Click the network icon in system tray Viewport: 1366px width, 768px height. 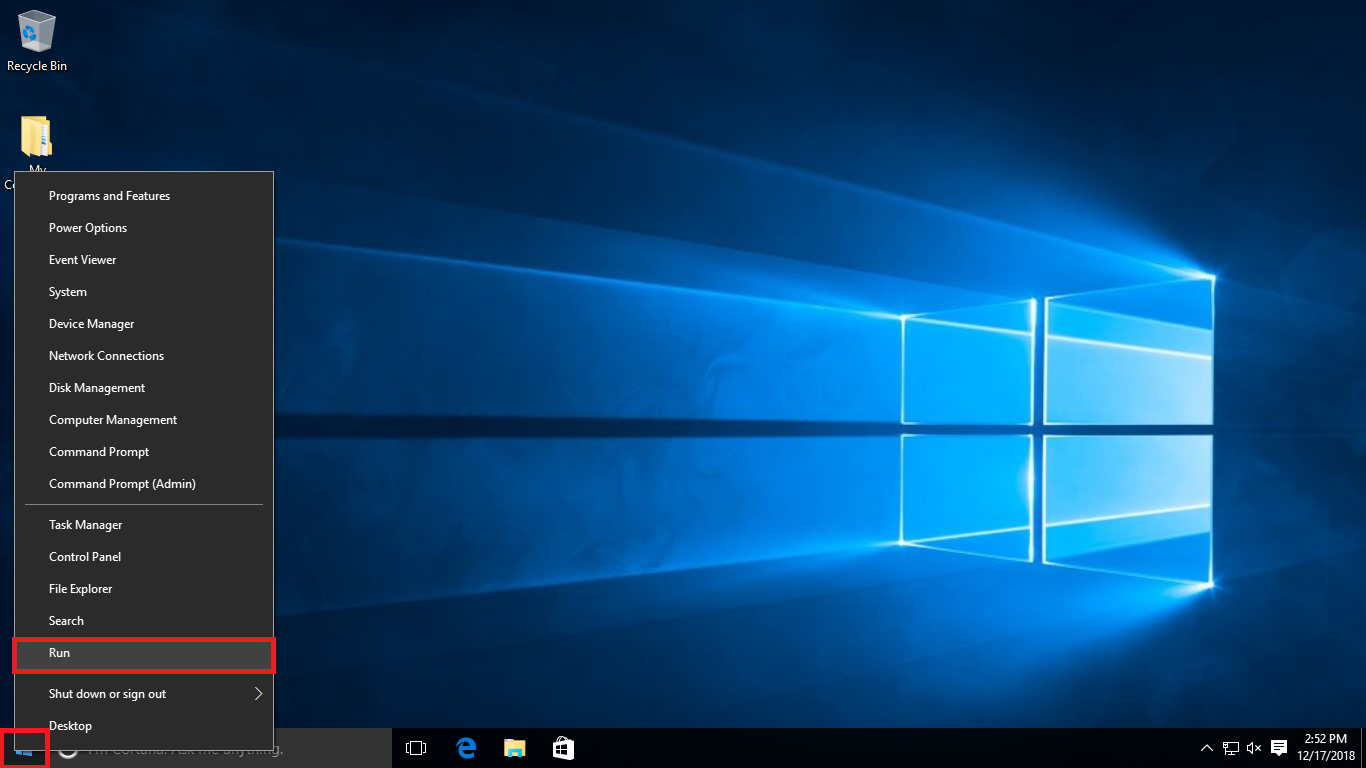[1231, 748]
